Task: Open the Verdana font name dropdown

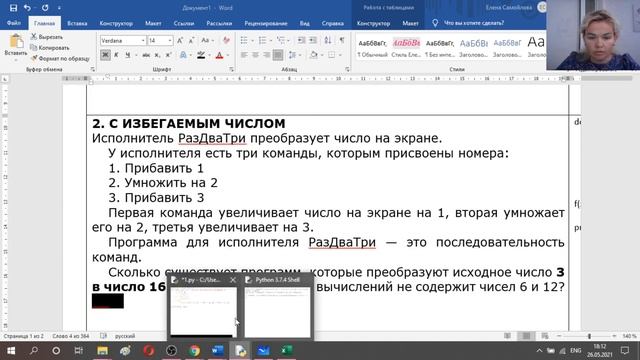Action: tap(143, 40)
